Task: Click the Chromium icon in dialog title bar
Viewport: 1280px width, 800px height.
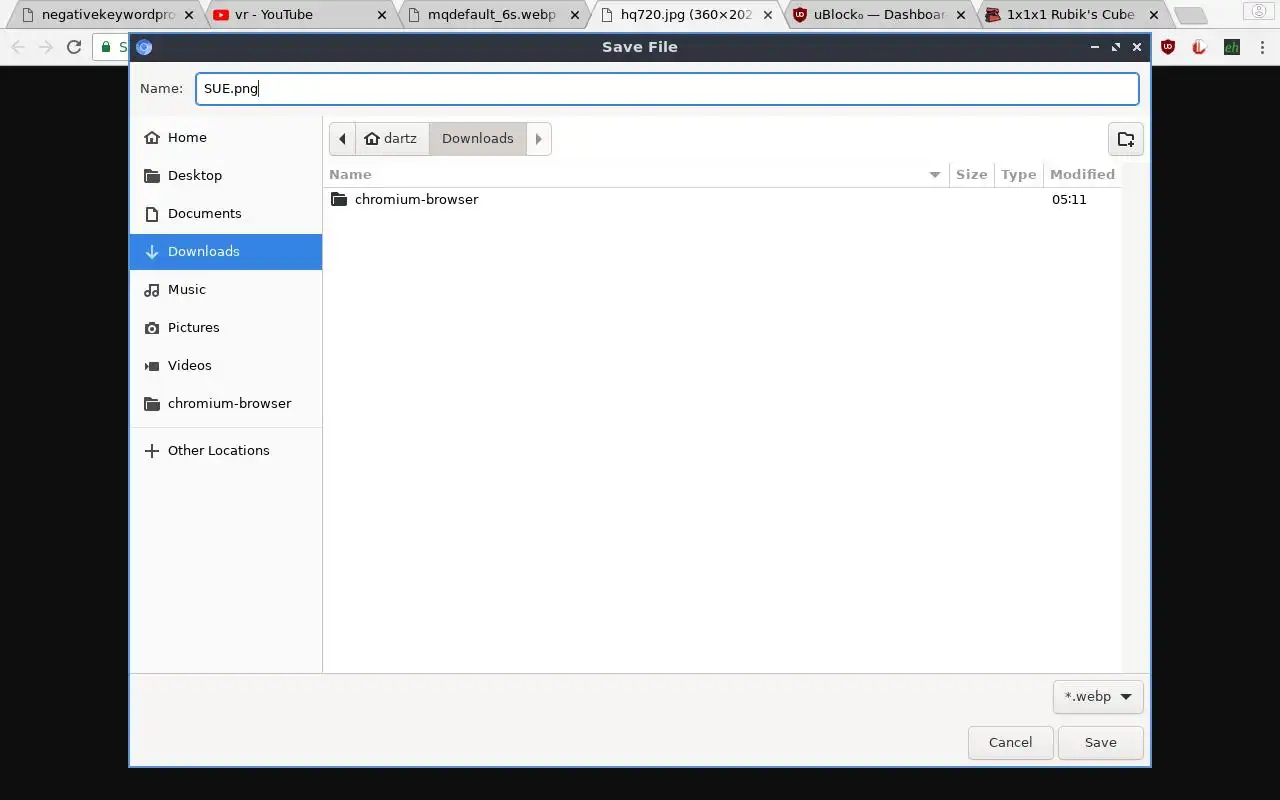Action: (x=144, y=47)
